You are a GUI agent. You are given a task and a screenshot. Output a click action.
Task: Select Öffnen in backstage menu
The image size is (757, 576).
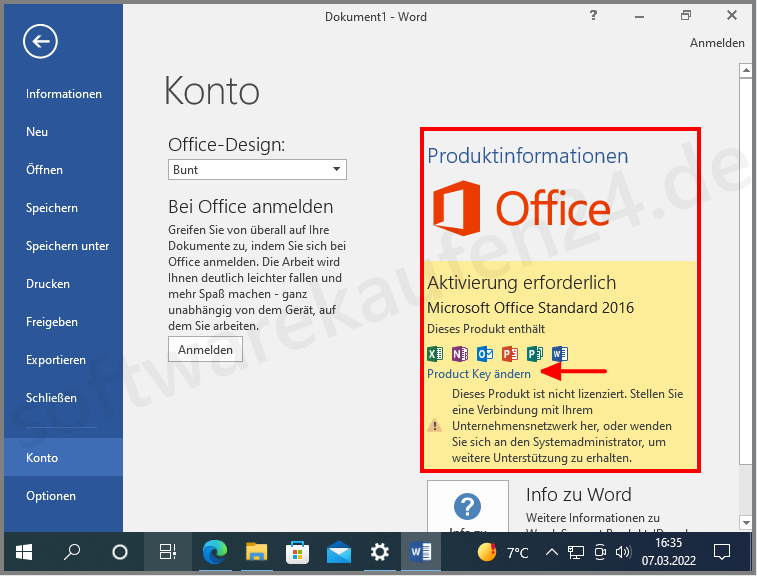point(64,170)
